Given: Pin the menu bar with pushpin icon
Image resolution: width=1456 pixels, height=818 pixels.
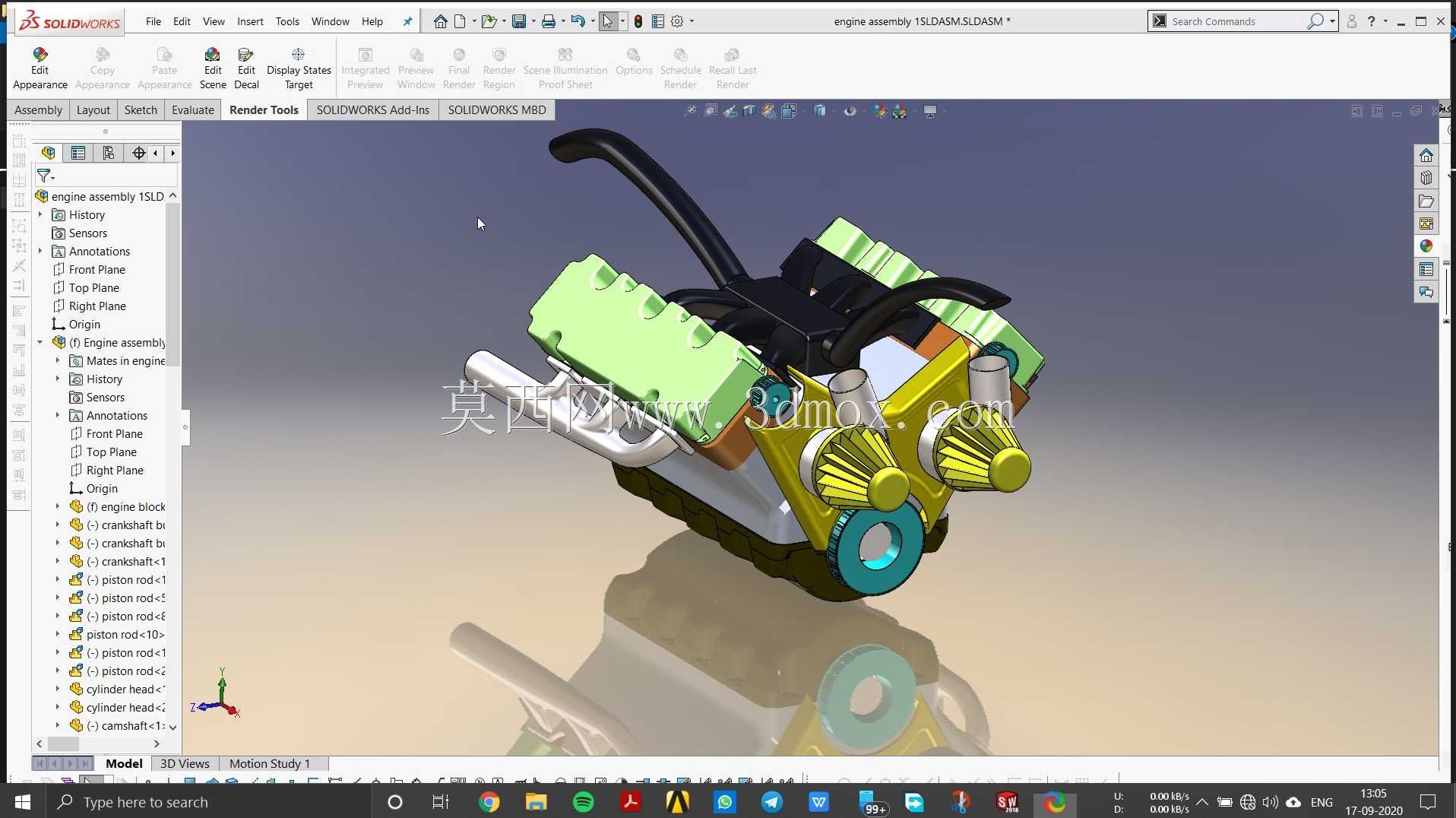Looking at the screenshot, I should [x=407, y=21].
